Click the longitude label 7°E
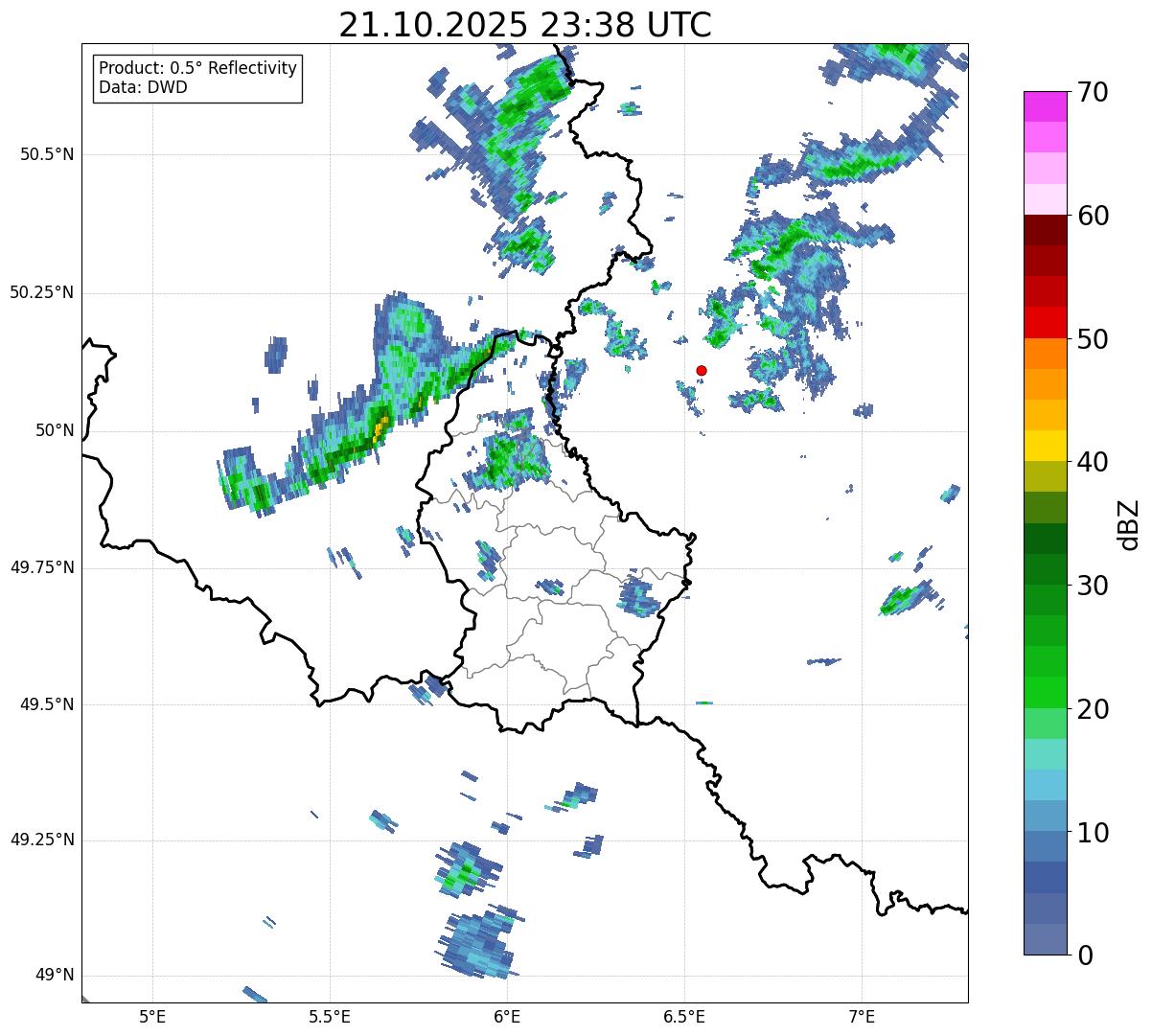Viewport: 1152px width, 1036px height. click(862, 1016)
